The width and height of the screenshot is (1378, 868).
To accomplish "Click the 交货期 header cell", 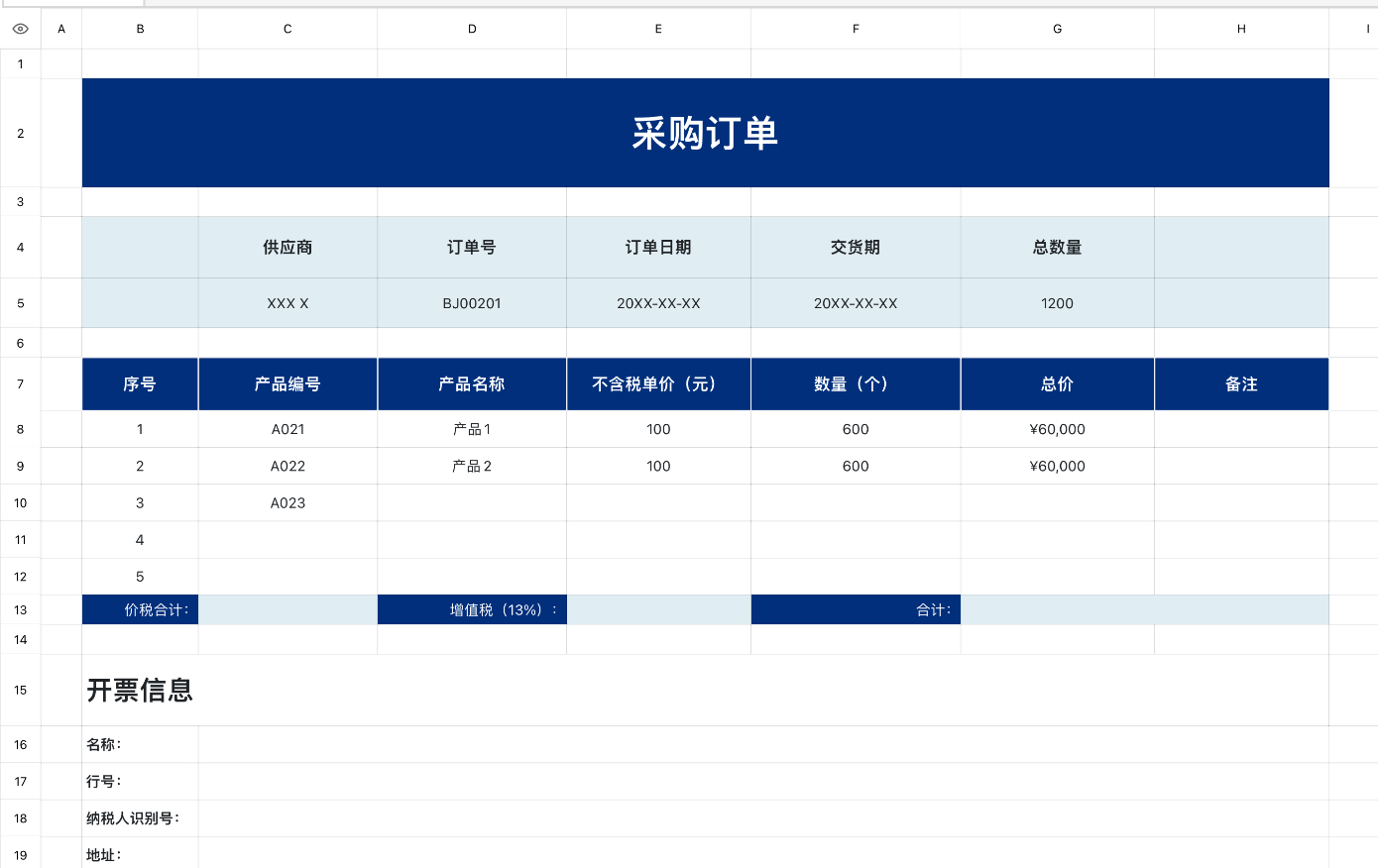I will coord(856,247).
